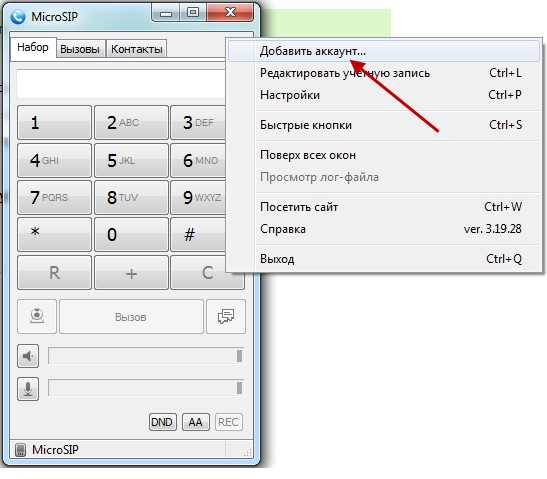Click the video call webcam icon
The width and height of the screenshot is (547, 479).
[37, 316]
